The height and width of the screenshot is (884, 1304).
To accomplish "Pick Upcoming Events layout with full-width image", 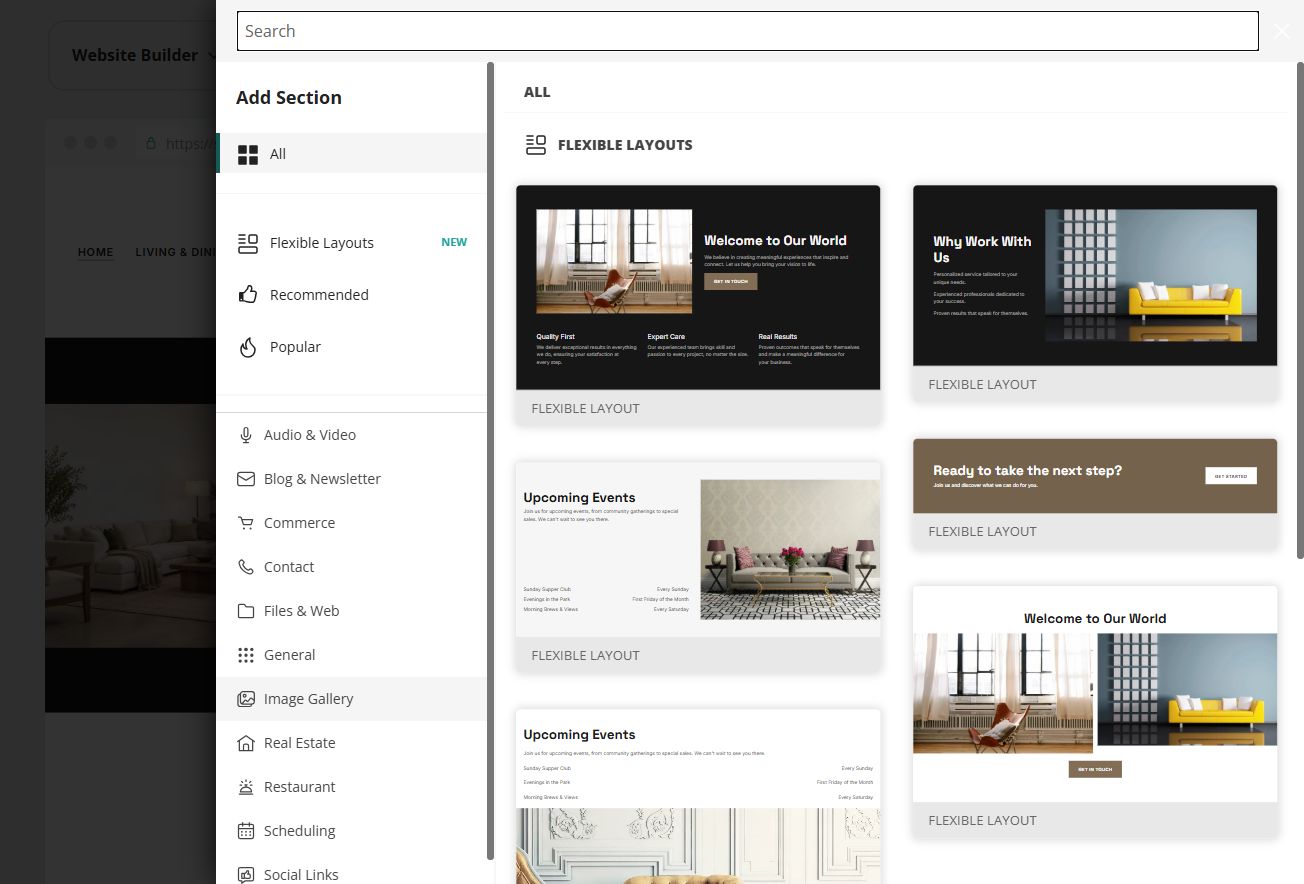I will tap(698, 797).
